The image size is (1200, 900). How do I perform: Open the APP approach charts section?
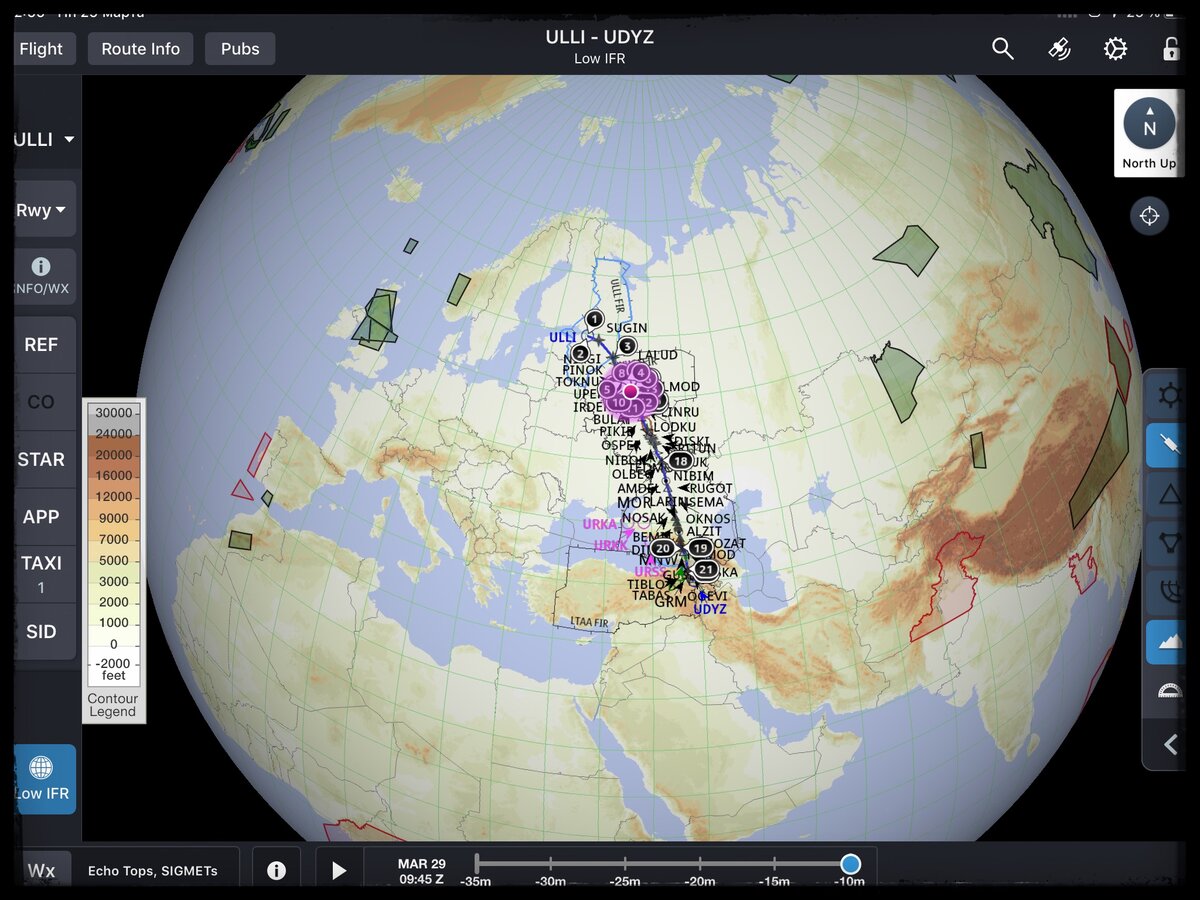(41, 517)
